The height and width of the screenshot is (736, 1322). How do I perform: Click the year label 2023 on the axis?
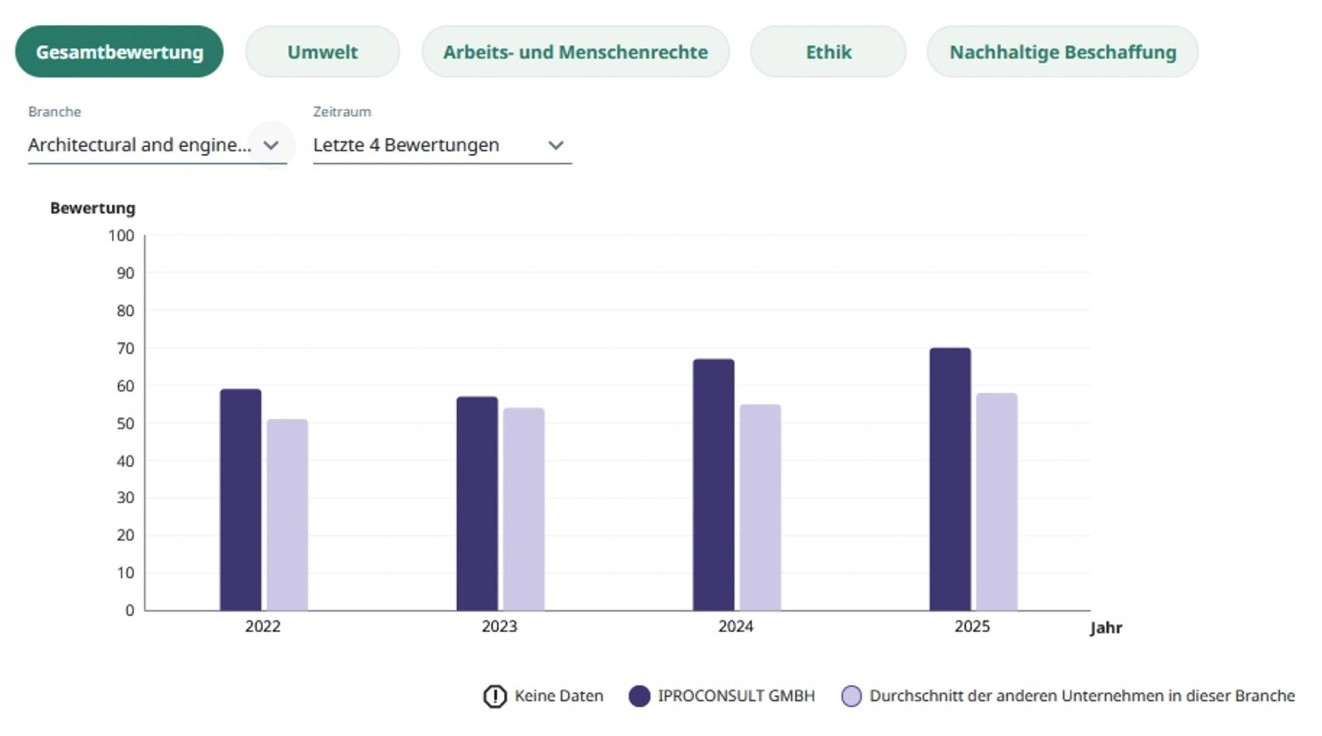499,626
